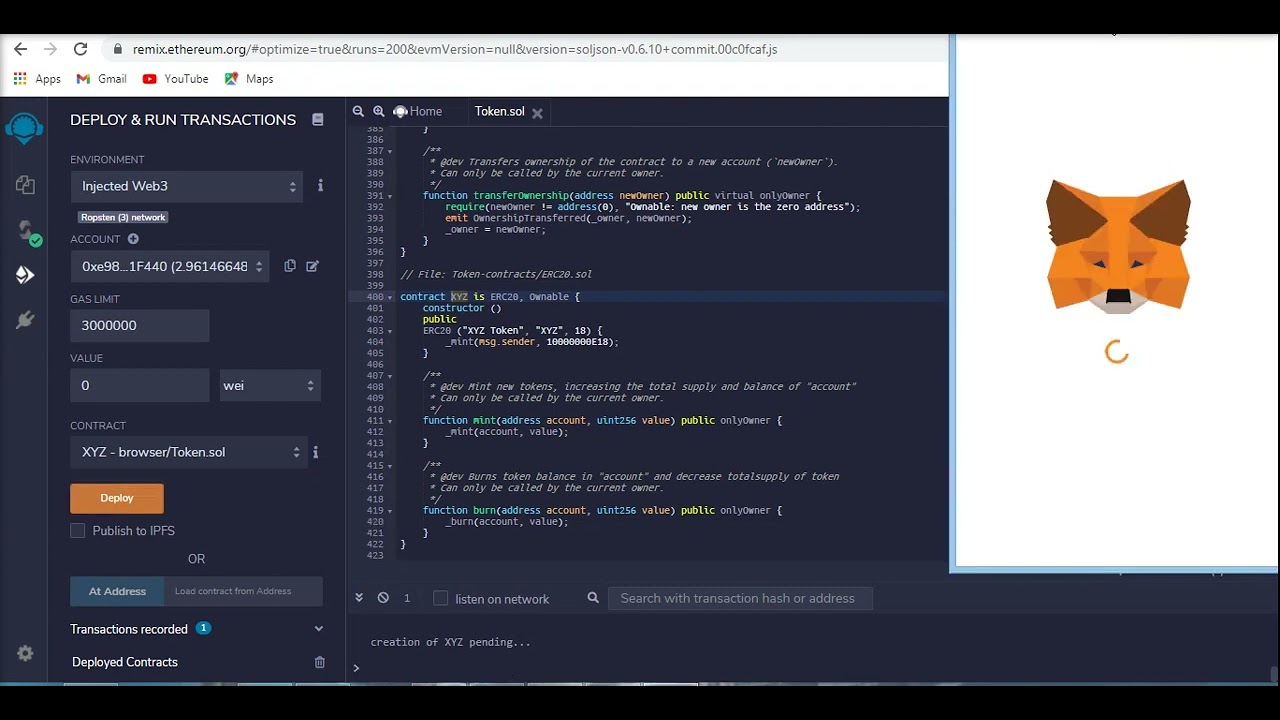Add a new account with the plus icon
Image resolution: width=1280 pixels, height=720 pixels.
[x=133, y=239]
